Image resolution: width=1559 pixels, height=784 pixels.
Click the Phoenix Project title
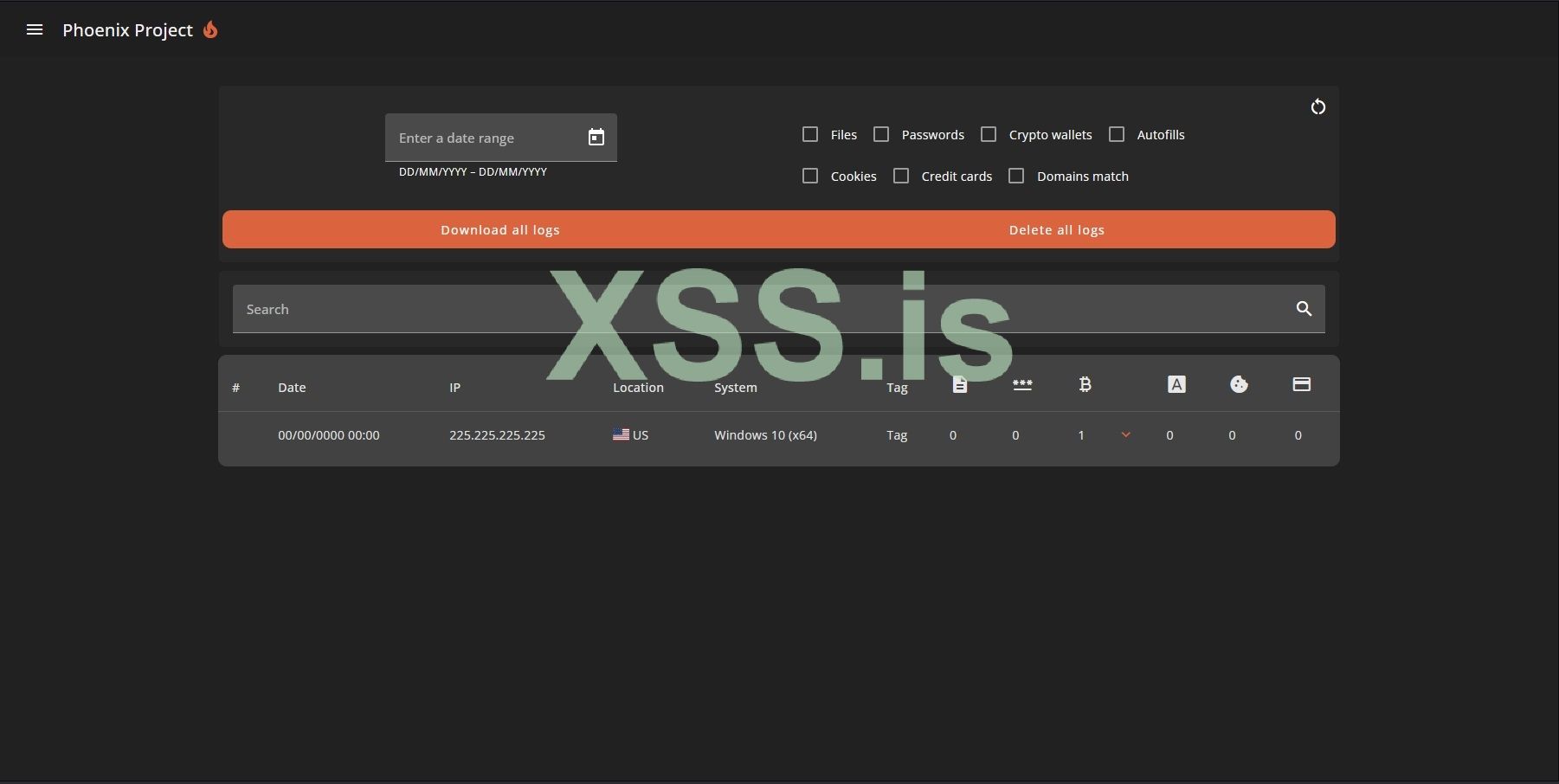[x=127, y=30]
